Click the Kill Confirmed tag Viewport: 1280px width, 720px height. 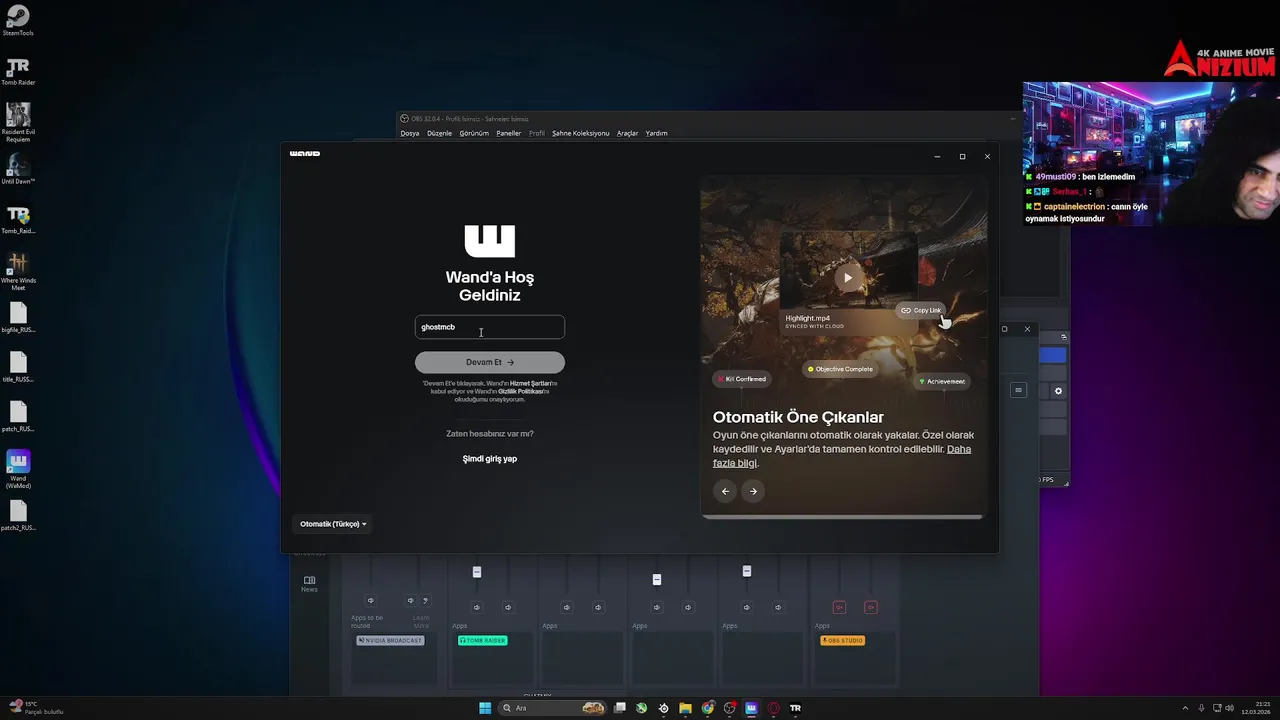coord(741,380)
